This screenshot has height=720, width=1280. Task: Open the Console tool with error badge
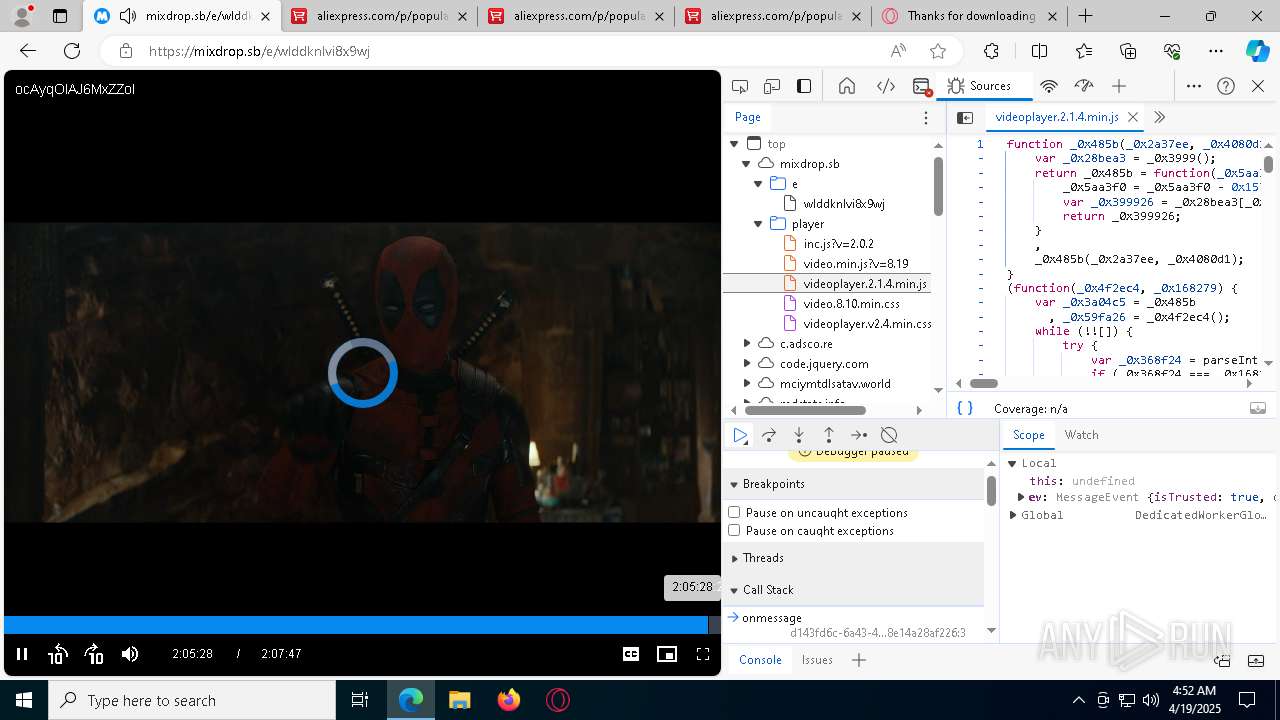click(x=922, y=86)
